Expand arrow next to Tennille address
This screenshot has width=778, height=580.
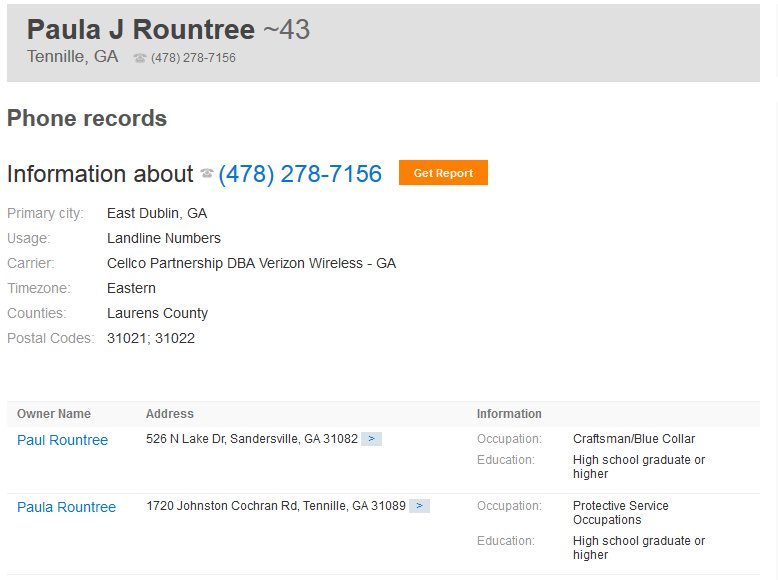(419, 506)
